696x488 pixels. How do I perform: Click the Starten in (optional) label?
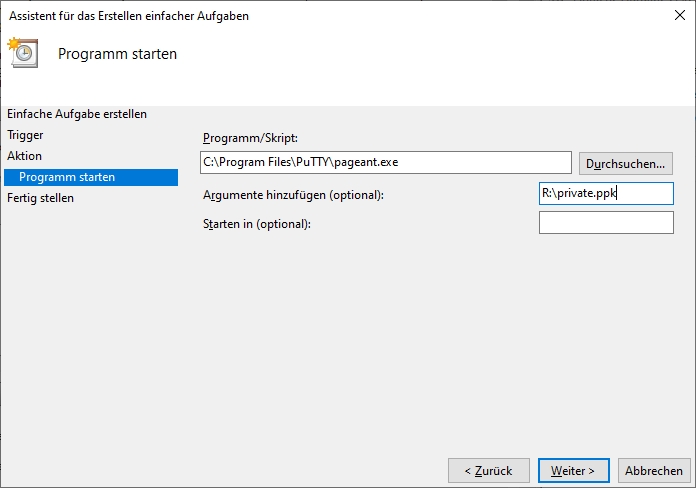(x=257, y=223)
